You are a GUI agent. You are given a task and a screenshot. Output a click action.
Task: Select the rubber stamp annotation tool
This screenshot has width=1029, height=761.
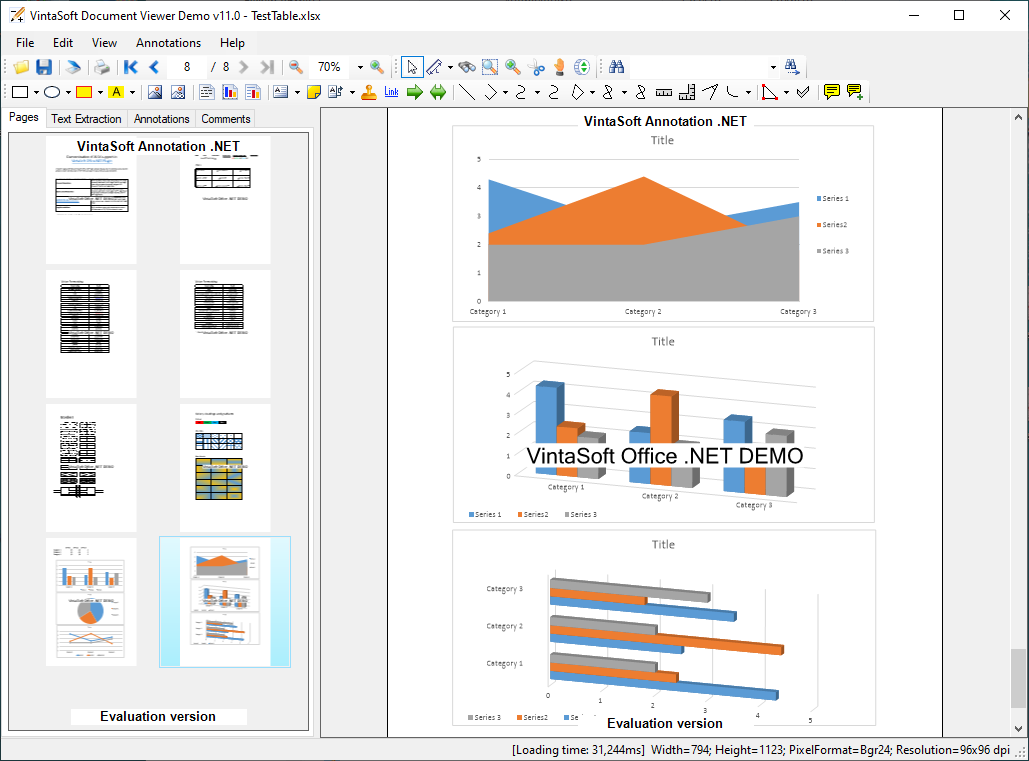(369, 93)
